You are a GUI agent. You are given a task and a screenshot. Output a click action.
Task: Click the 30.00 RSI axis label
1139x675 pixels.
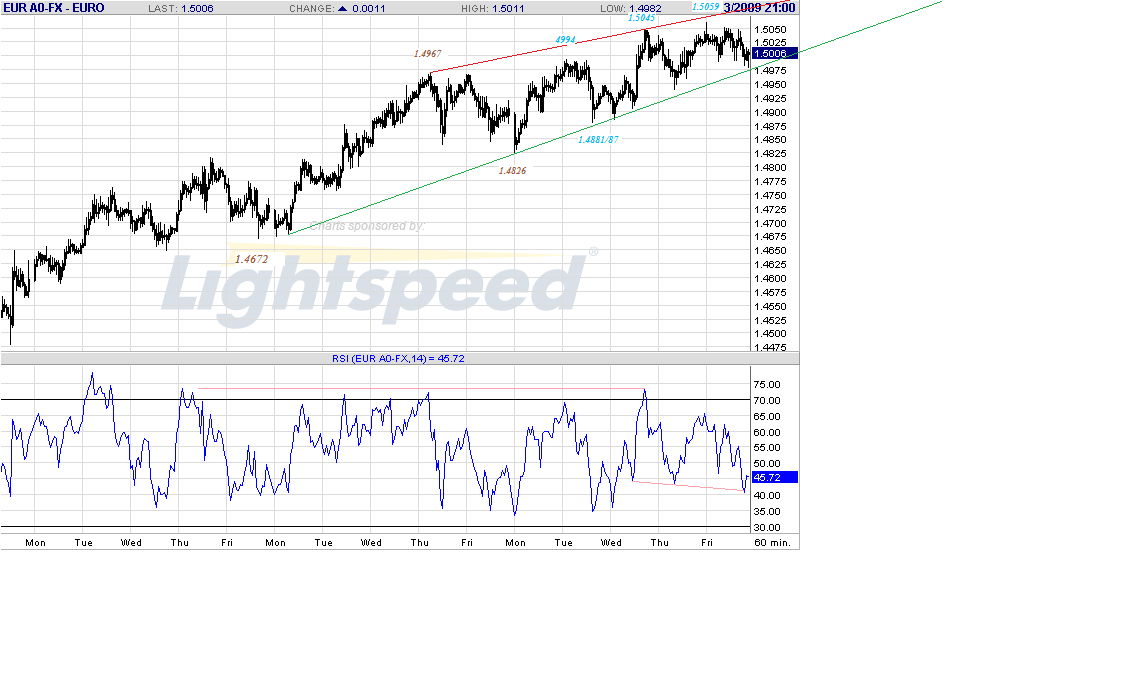[767, 528]
